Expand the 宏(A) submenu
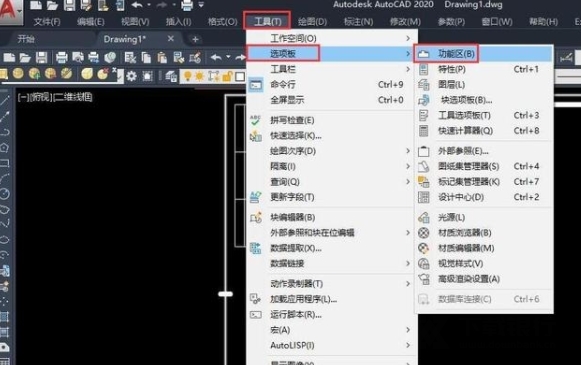The width and height of the screenshot is (581, 365). coord(332,330)
